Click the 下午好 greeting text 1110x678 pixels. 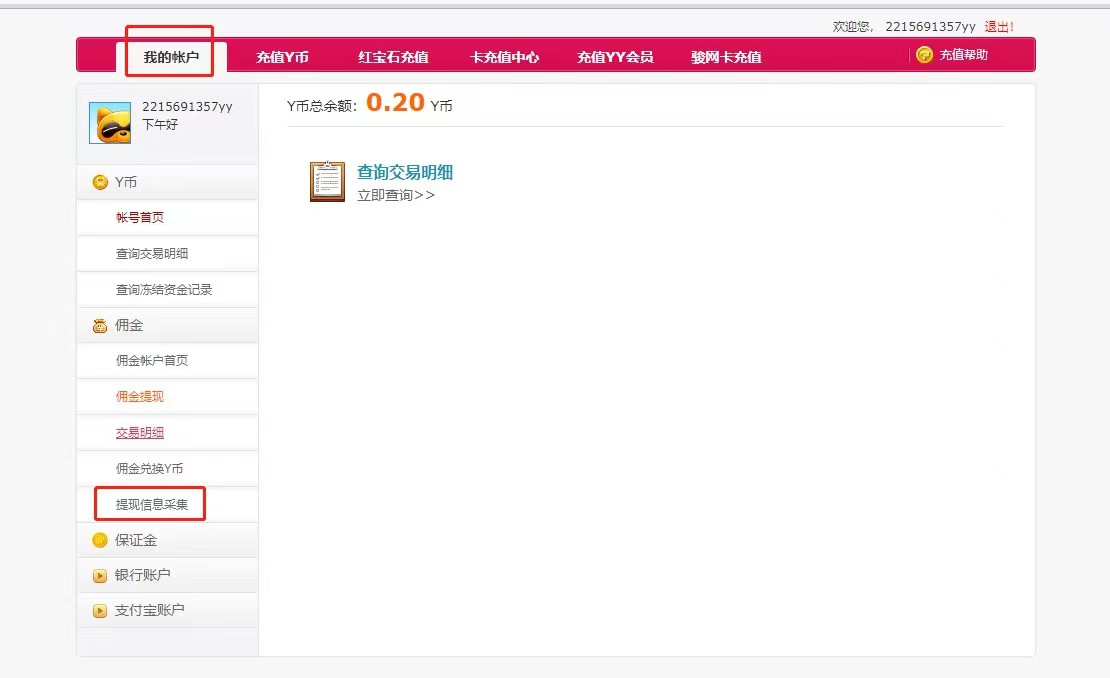(160, 125)
